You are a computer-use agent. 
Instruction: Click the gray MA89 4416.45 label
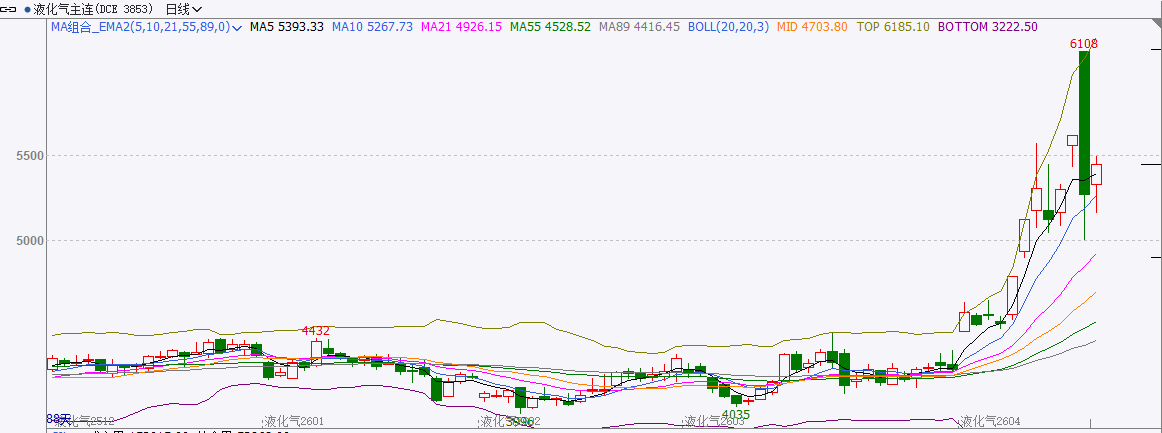click(x=639, y=27)
